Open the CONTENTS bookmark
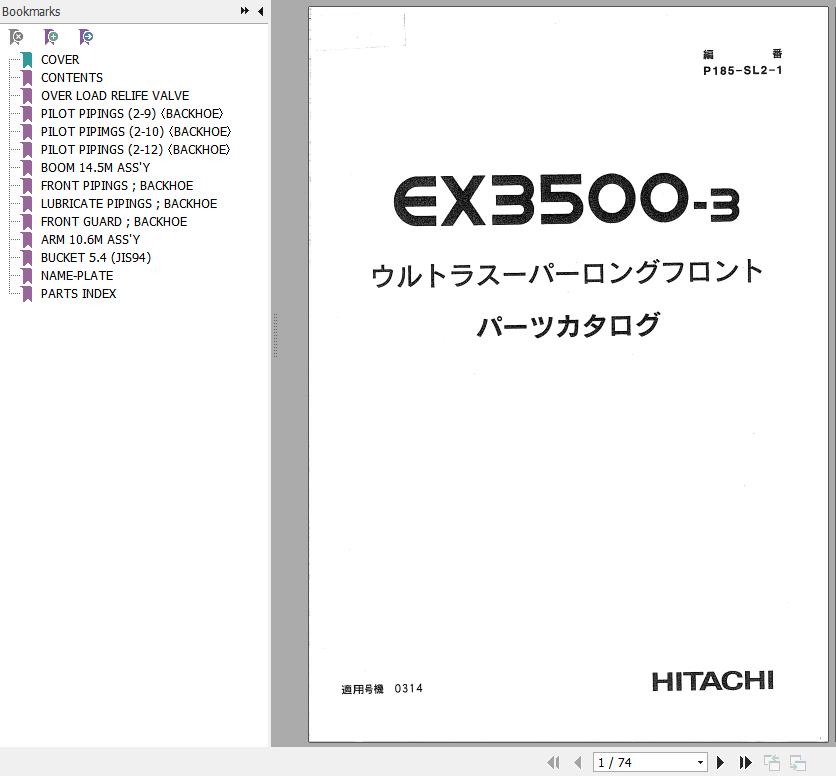Viewport: 836px width, 776px height. (72, 78)
